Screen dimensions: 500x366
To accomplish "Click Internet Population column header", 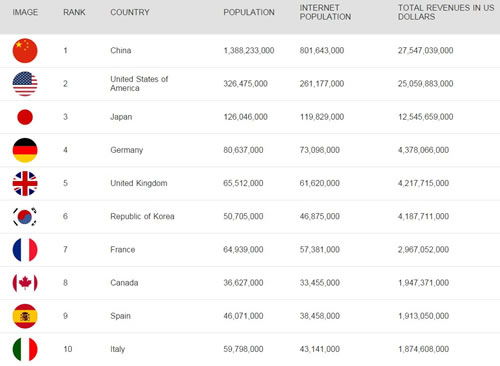I will tap(325, 12).
